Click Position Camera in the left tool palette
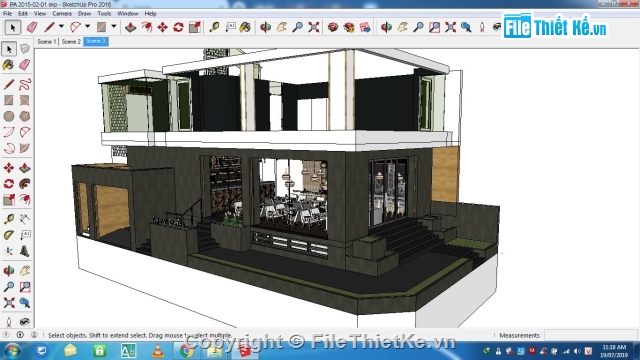The width and height of the screenshot is (640, 360). (9, 322)
